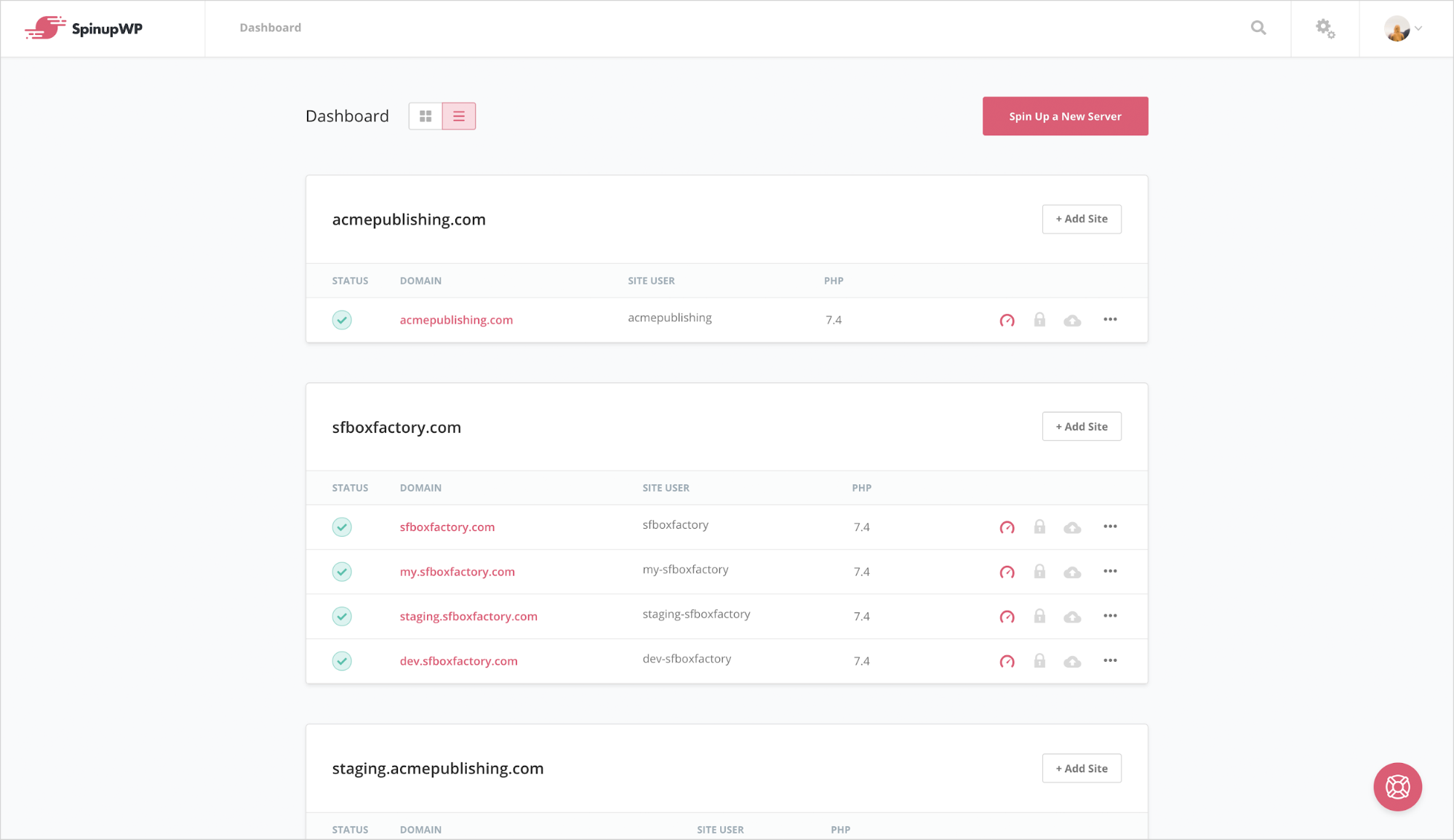Click page cache speed icon for sfboxfactory.com row

tap(1007, 527)
